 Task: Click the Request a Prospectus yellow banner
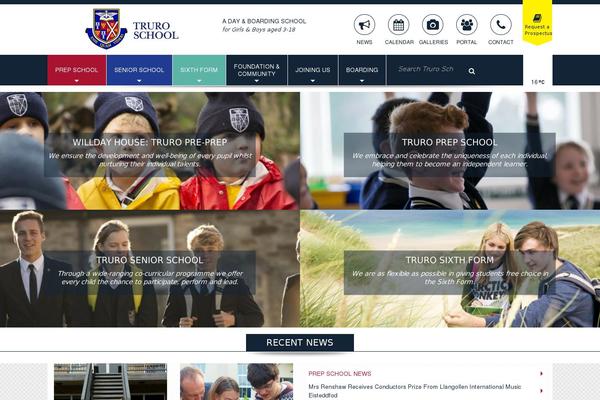537,22
